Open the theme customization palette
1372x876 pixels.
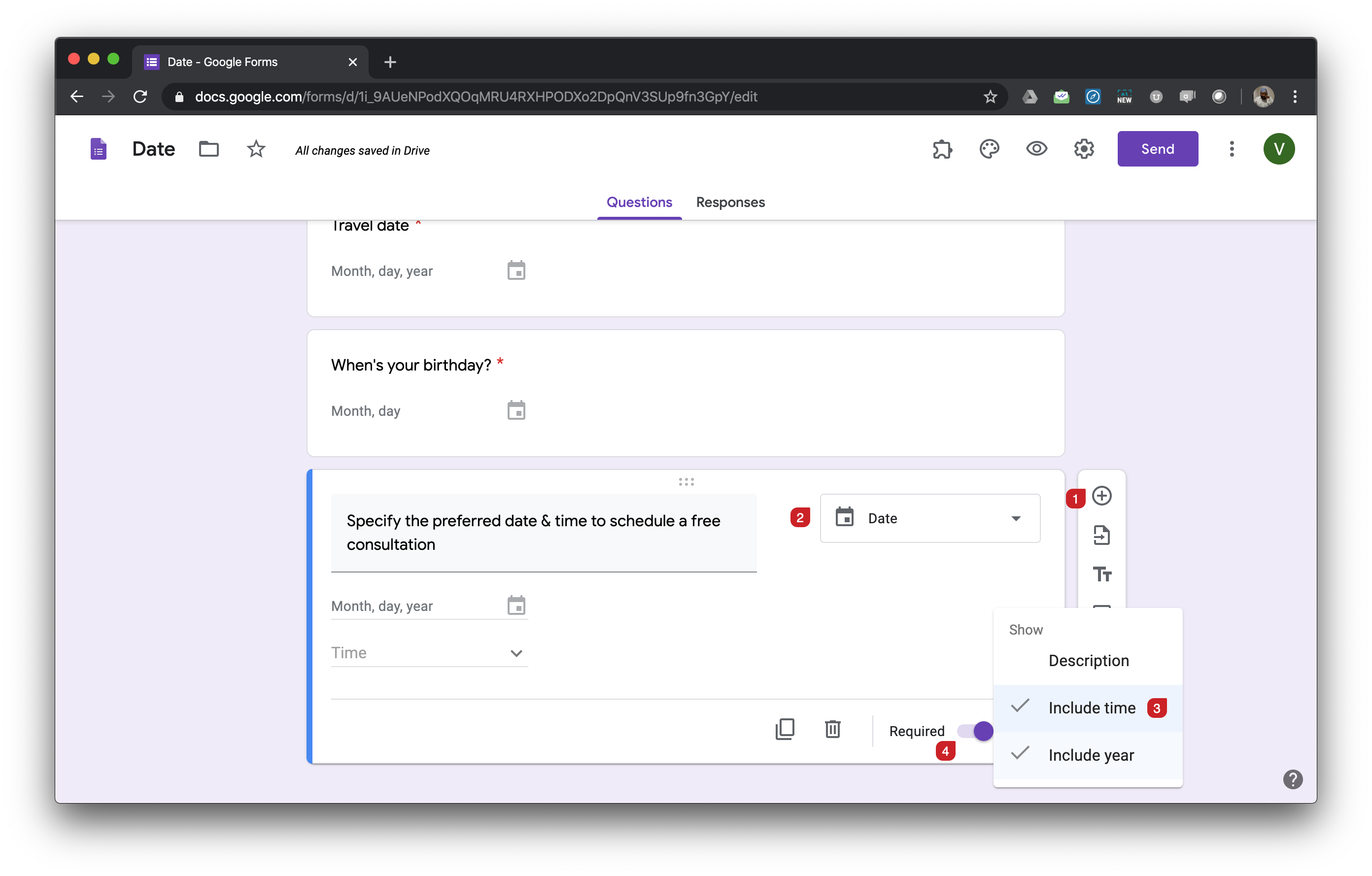(x=989, y=149)
